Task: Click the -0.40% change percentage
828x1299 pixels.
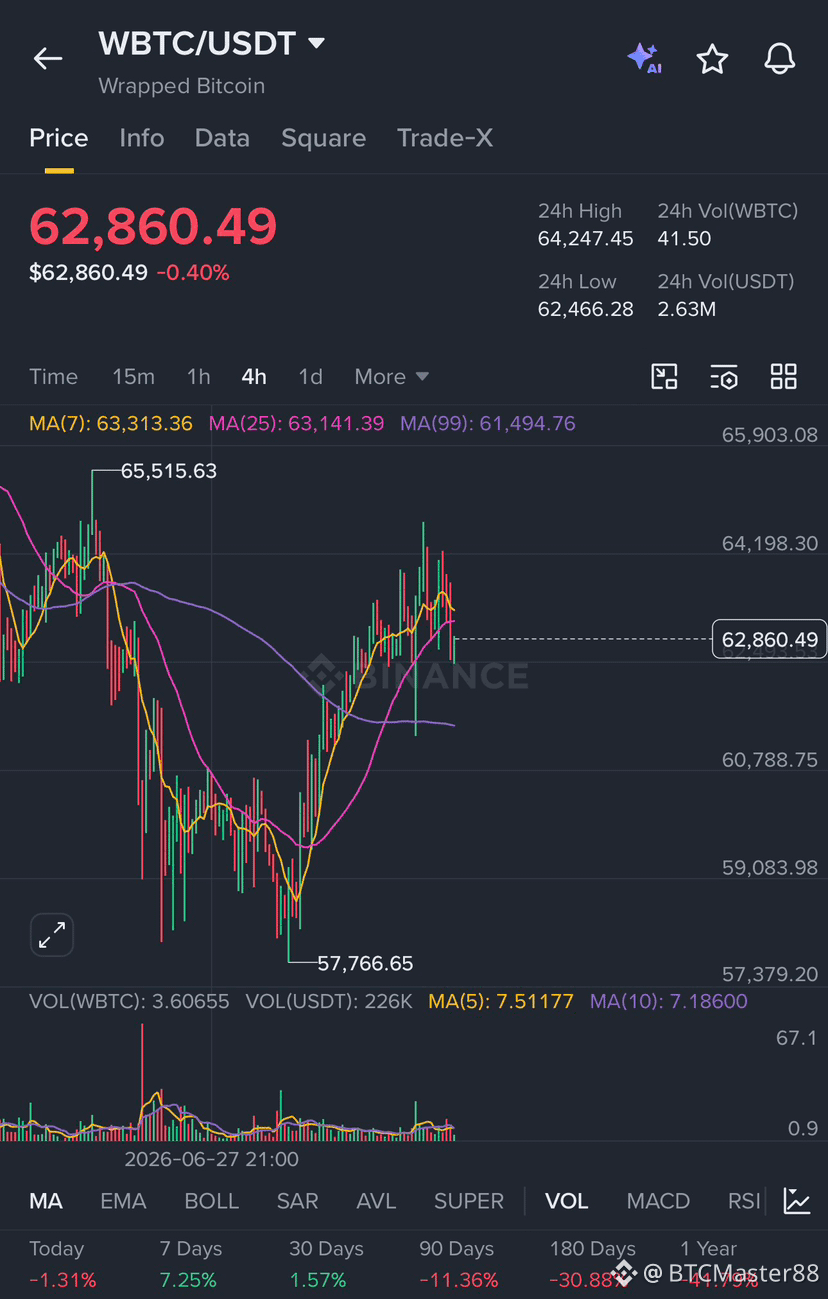Action: tap(193, 273)
